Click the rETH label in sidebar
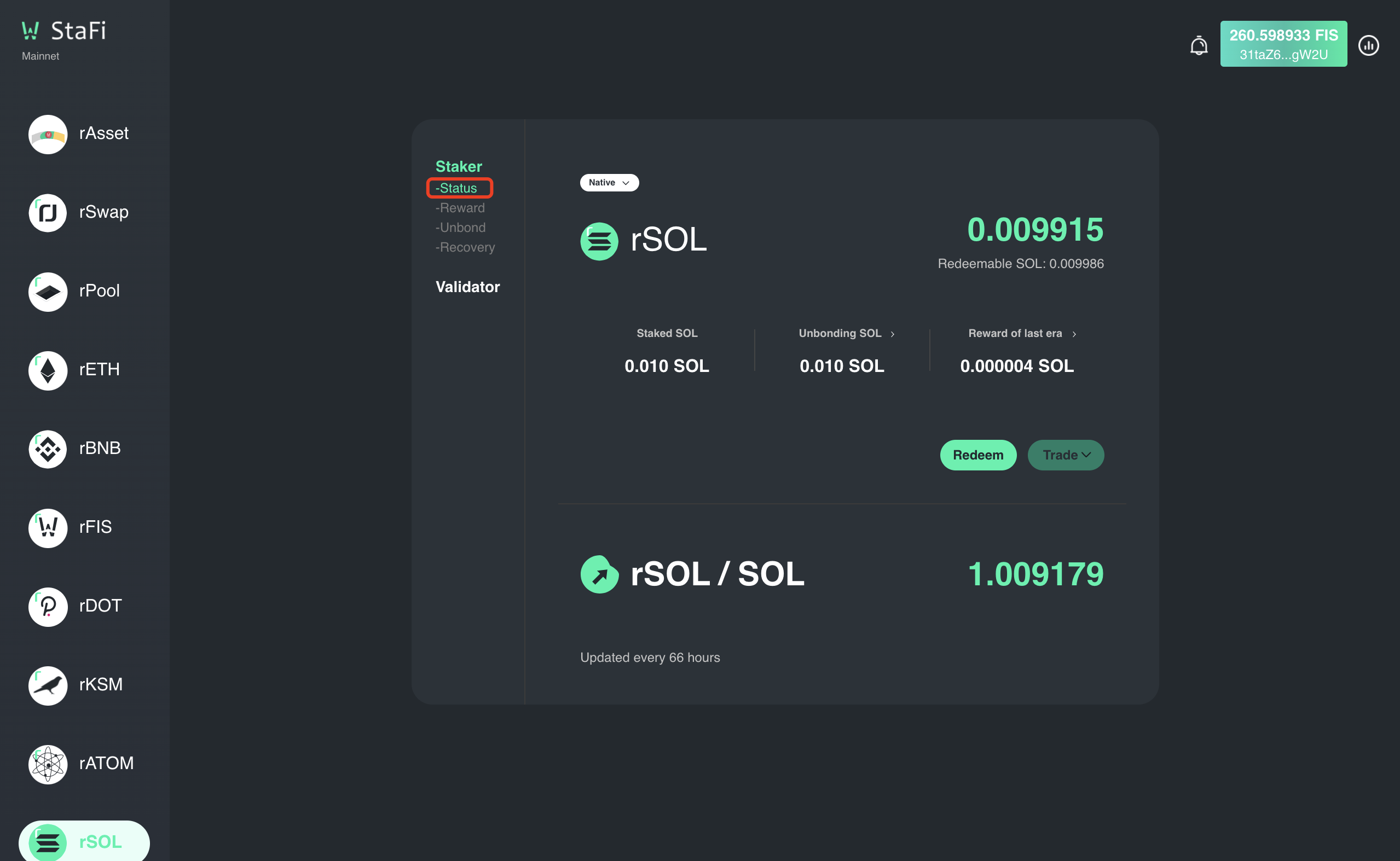 (100, 370)
